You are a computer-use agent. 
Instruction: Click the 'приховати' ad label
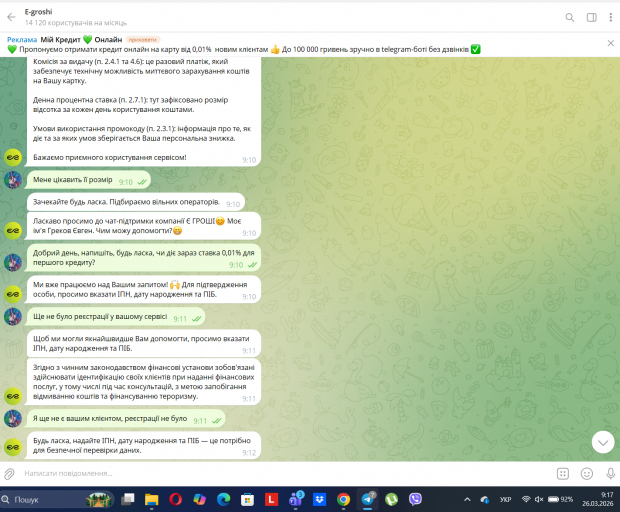click(x=143, y=40)
